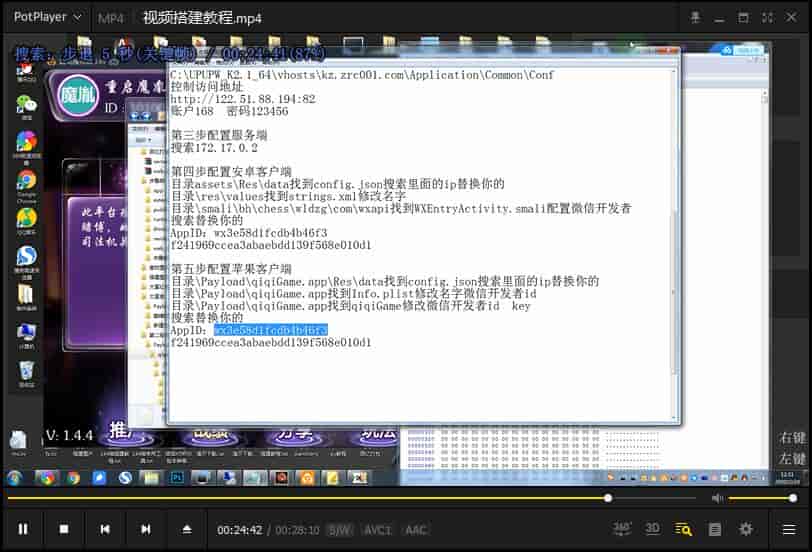Screen dimensions: 812x552
Task: Click the 第四步配置安卓客户端 heading
Action: [x=231, y=172]
